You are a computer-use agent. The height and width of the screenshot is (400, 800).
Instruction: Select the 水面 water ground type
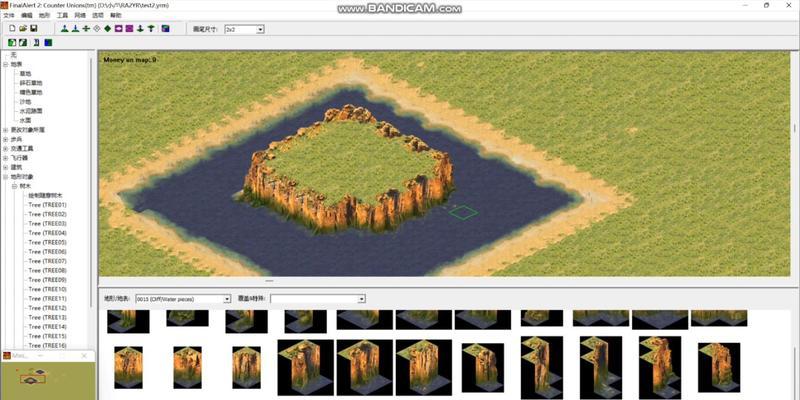point(25,120)
